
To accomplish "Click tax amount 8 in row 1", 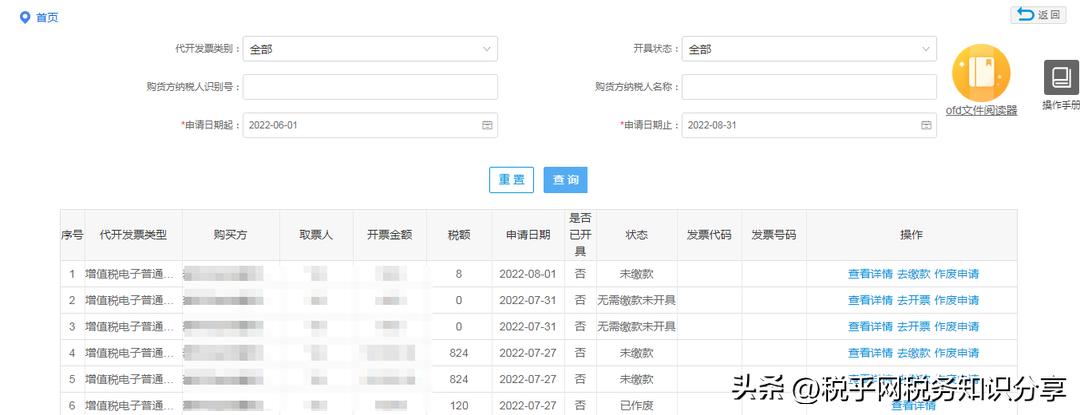I will [x=459, y=274].
